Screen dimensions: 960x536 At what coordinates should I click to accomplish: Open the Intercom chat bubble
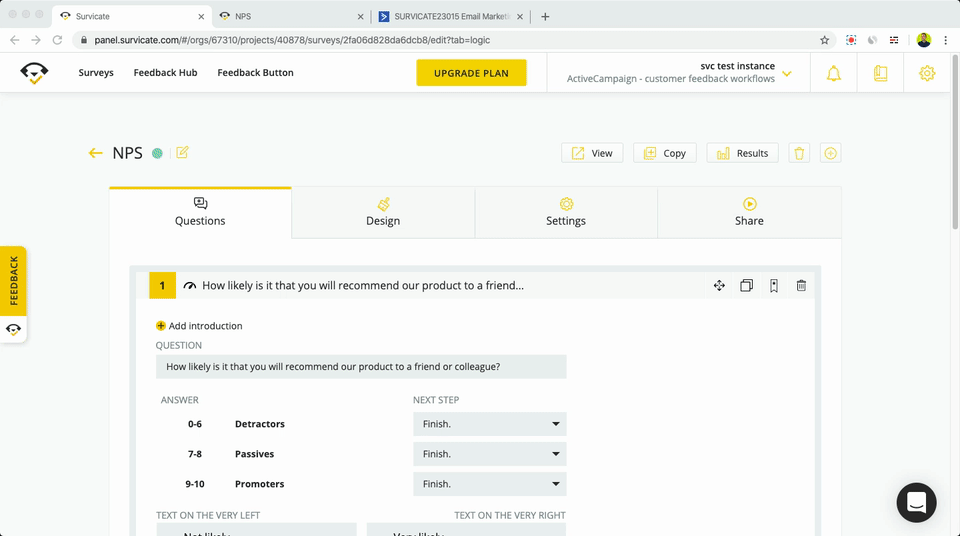(916, 502)
